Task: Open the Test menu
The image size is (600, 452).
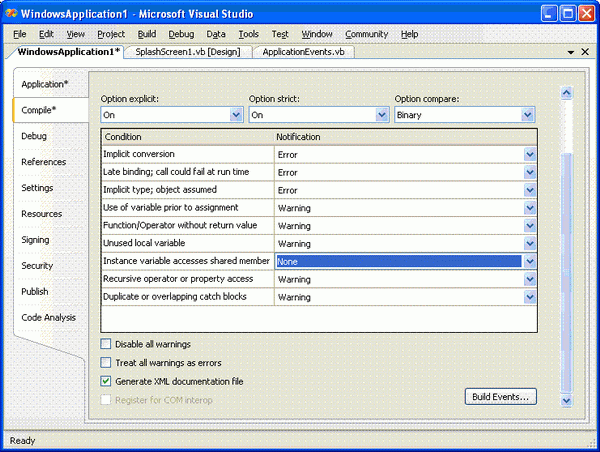Action: (x=280, y=34)
